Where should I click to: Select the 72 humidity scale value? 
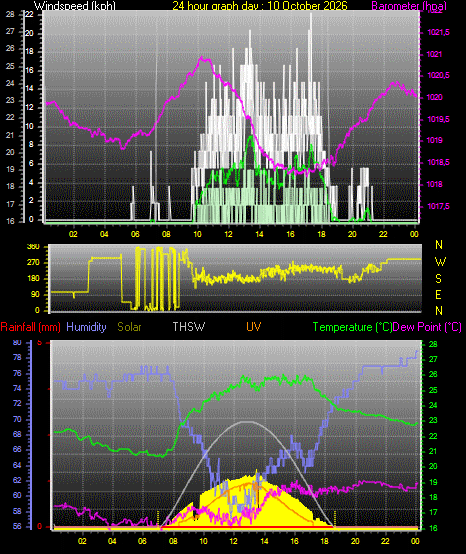[x=17, y=403]
